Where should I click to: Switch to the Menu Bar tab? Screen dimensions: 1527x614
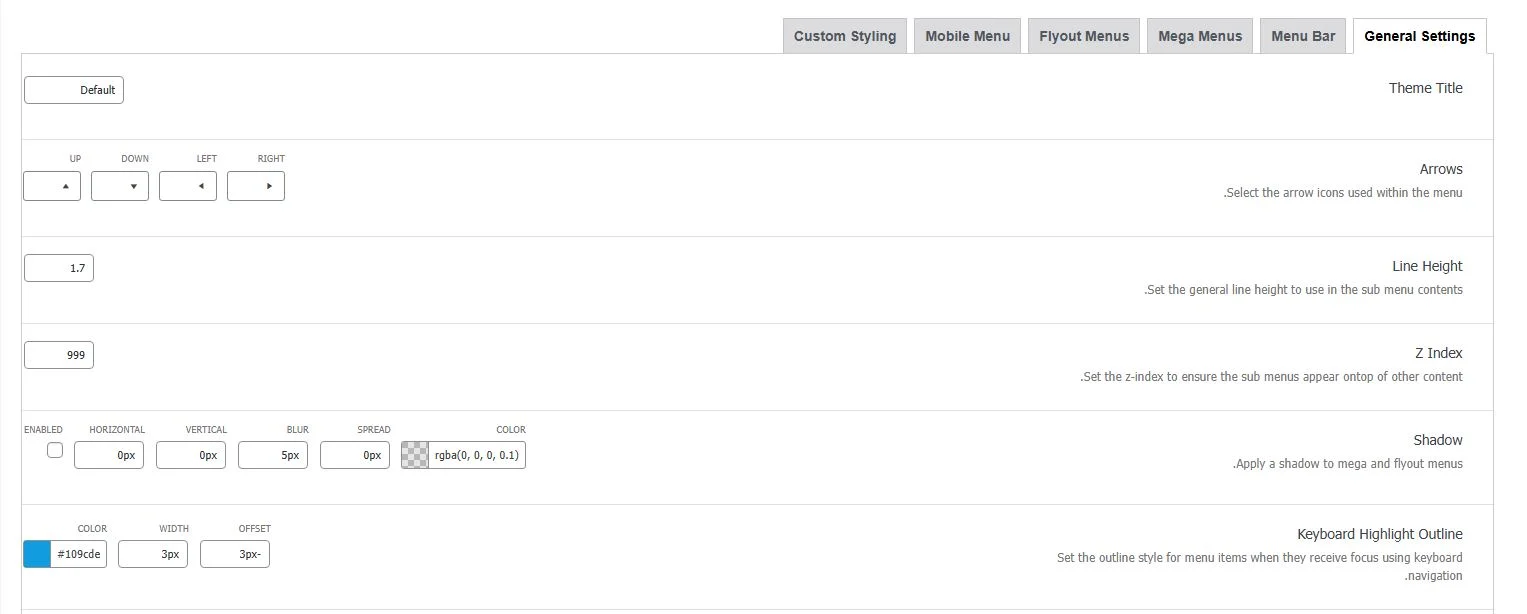(x=1303, y=36)
